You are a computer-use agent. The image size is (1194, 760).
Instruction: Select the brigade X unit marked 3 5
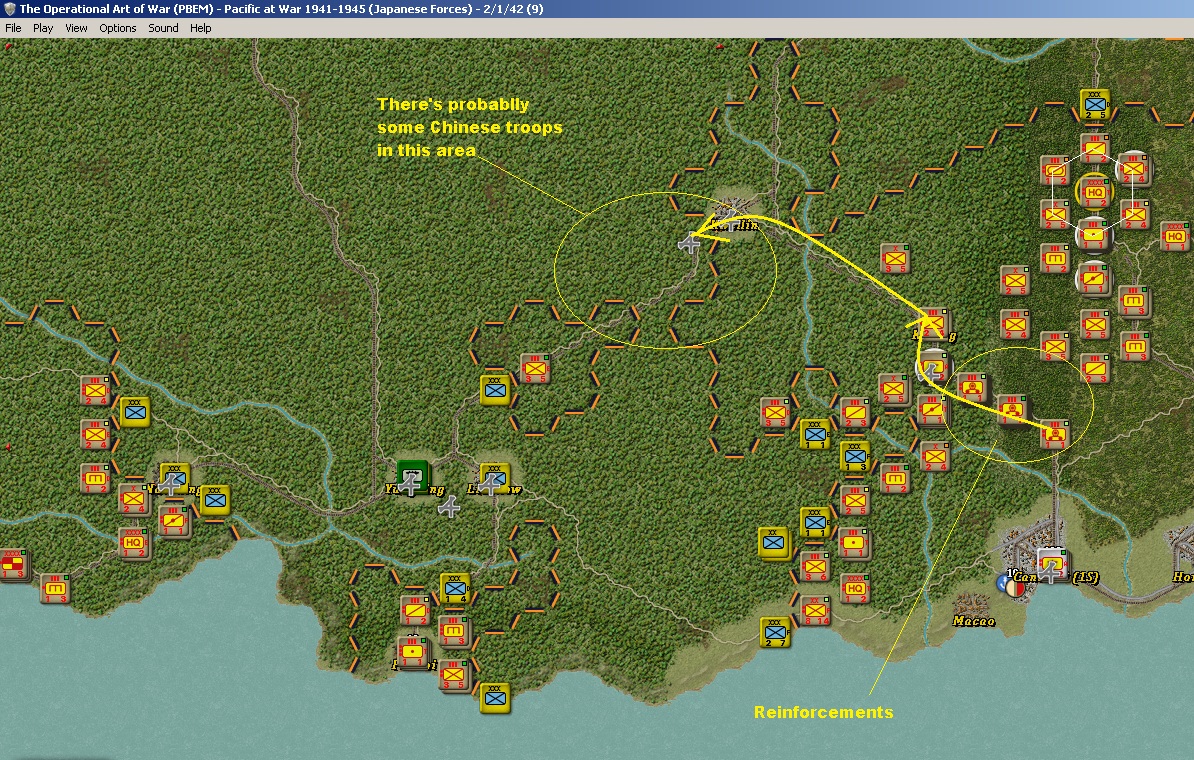(x=895, y=259)
